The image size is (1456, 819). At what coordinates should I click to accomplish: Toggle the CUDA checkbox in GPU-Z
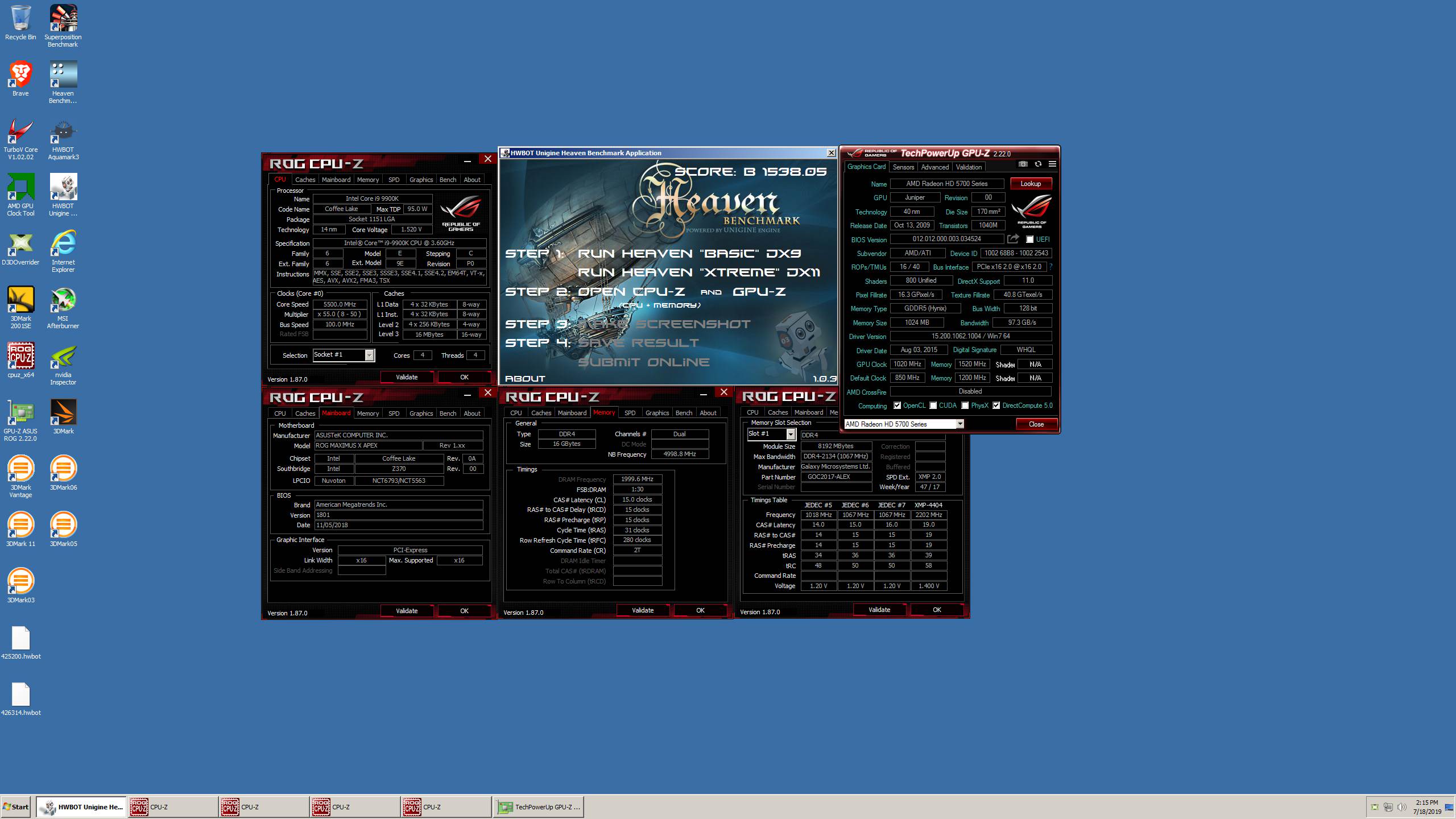tap(933, 406)
